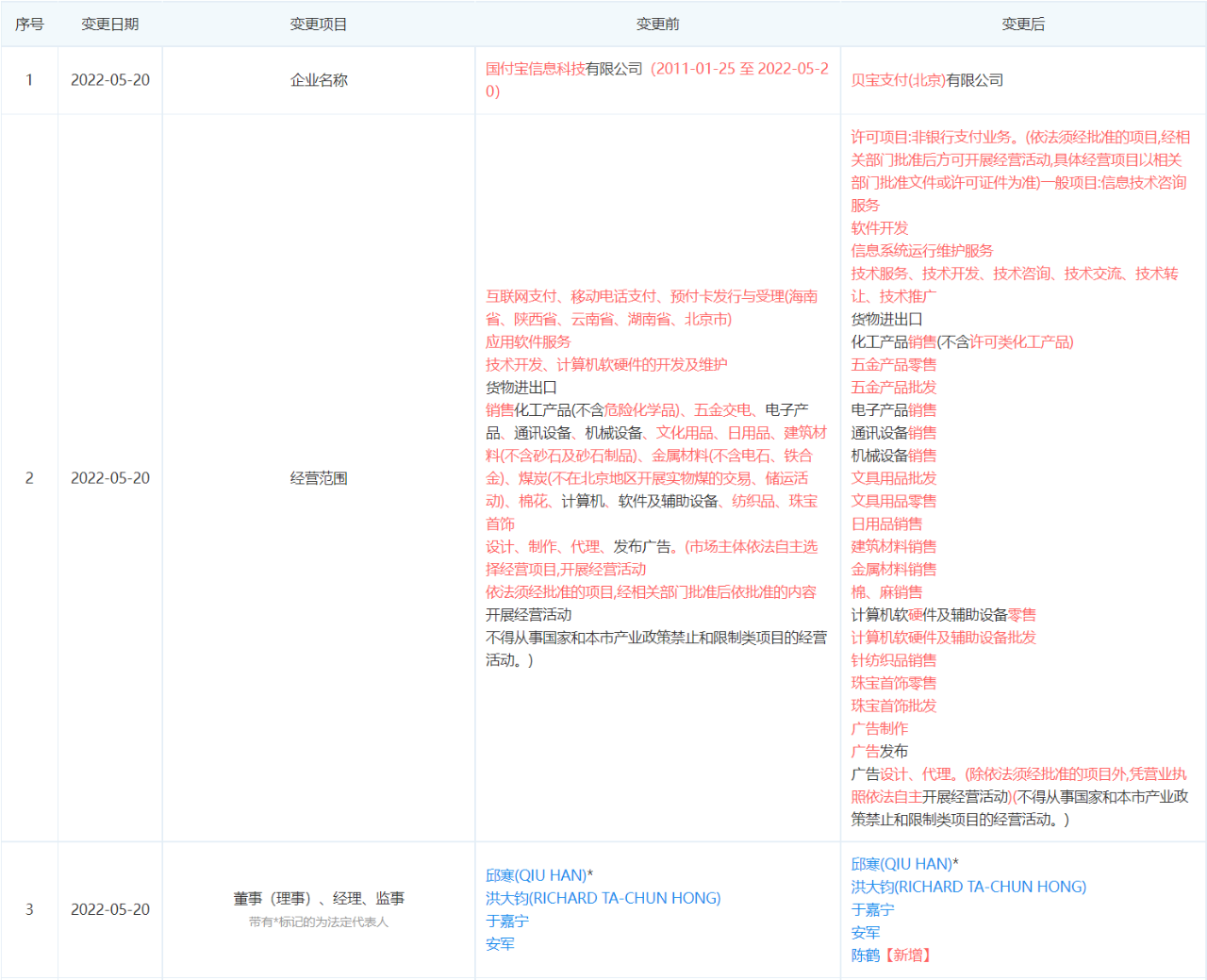Click the 软件开发 line in 变更后
Screen dimensions: 1207x980
coord(879,227)
